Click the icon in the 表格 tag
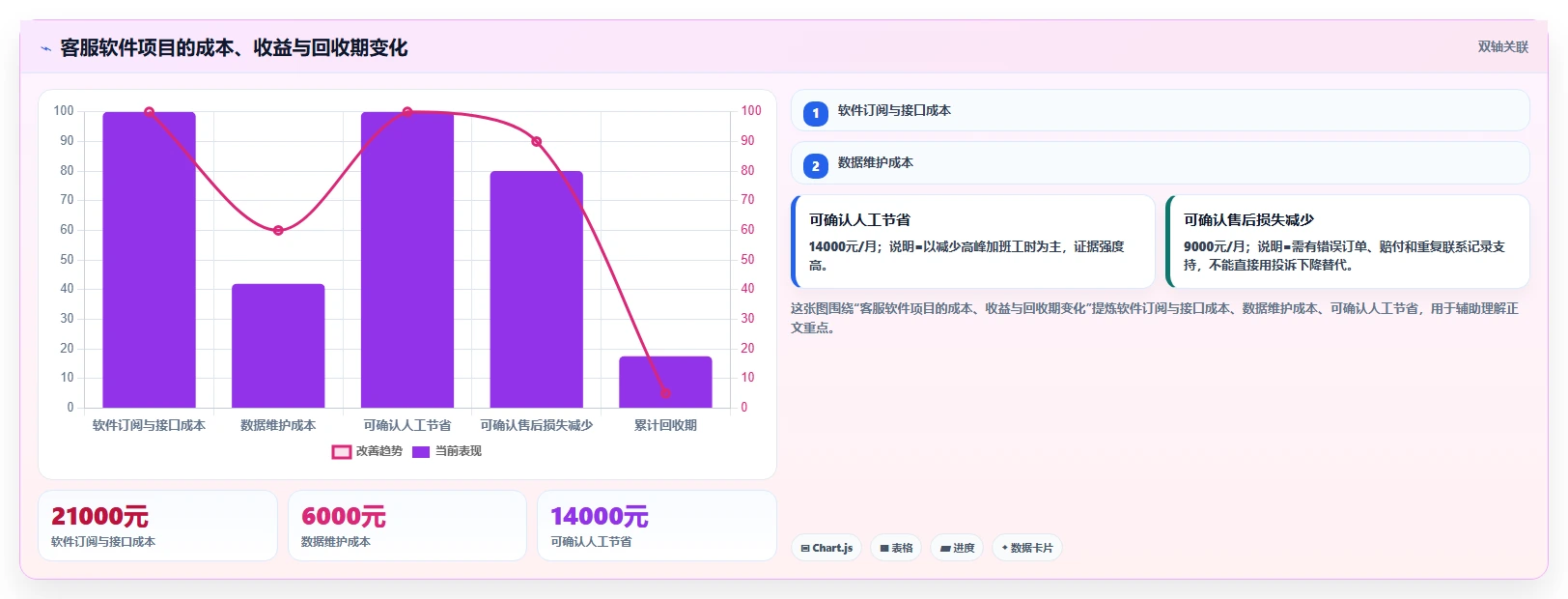This screenshot has height=599, width=1568. click(x=884, y=548)
